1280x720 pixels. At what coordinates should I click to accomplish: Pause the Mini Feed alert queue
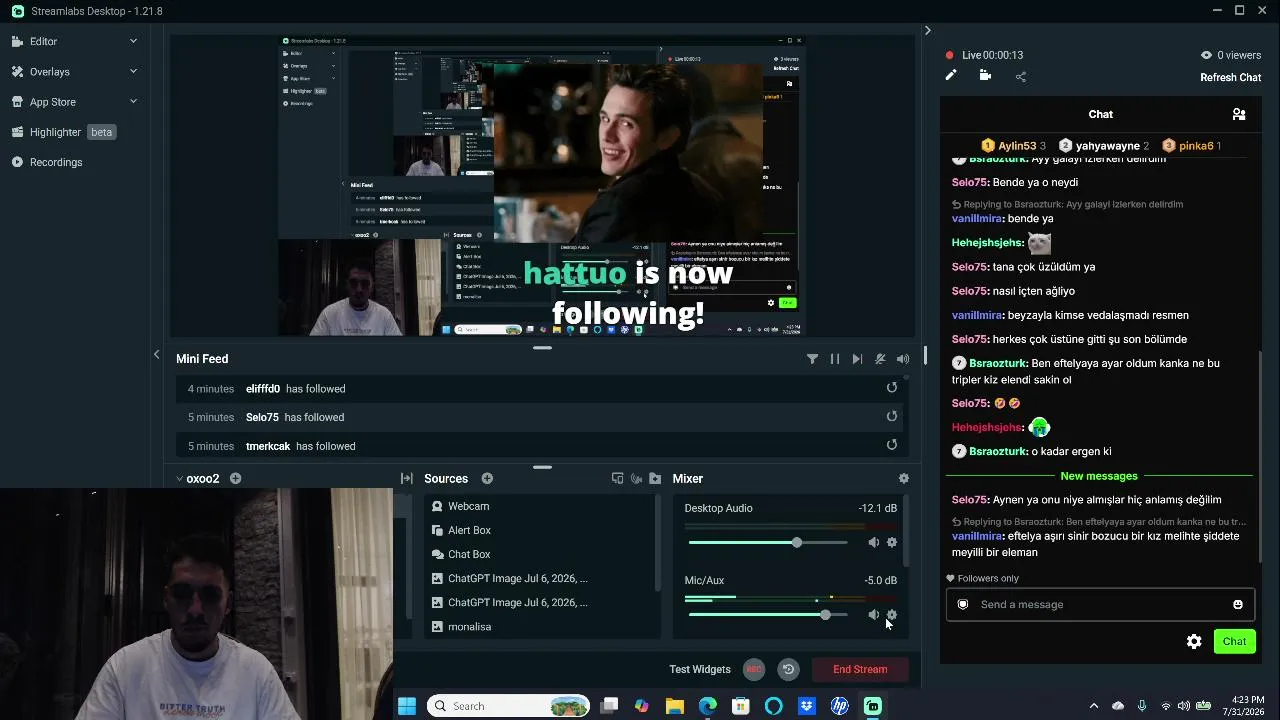[835, 359]
